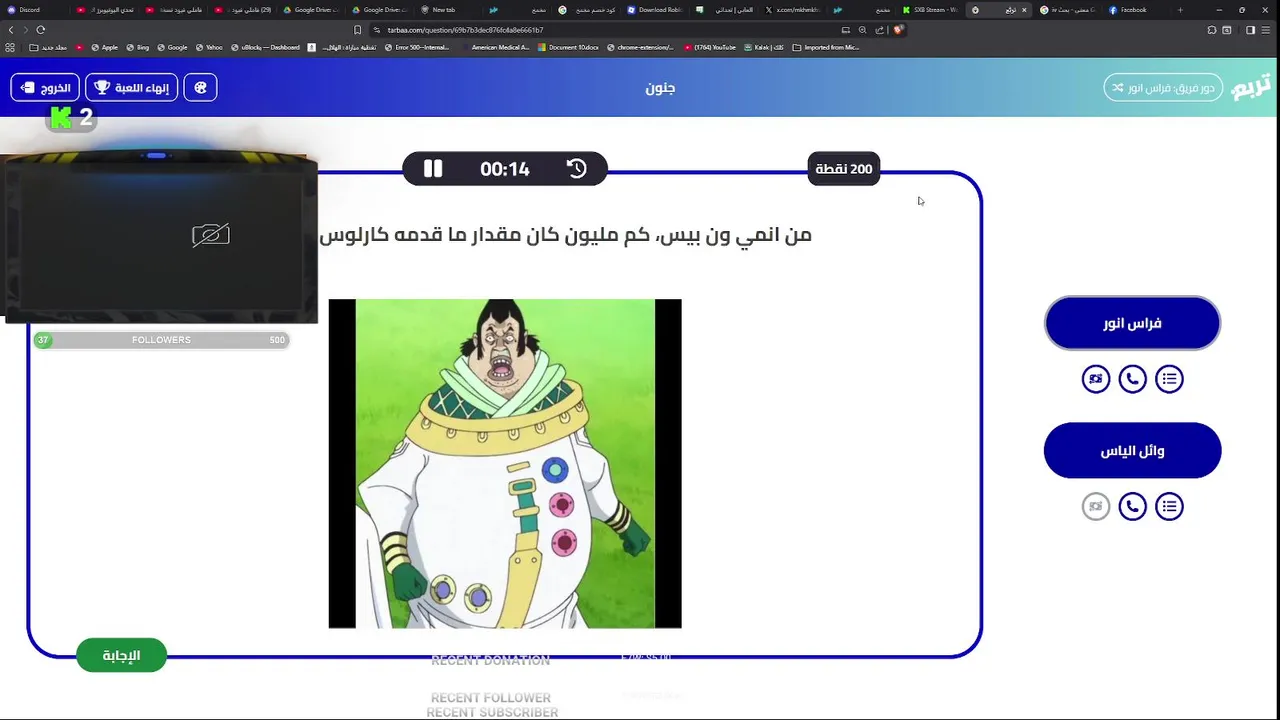Click the دور فريق: فراس انور turn pill
The height and width of the screenshot is (720, 1280).
click(1163, 88)
